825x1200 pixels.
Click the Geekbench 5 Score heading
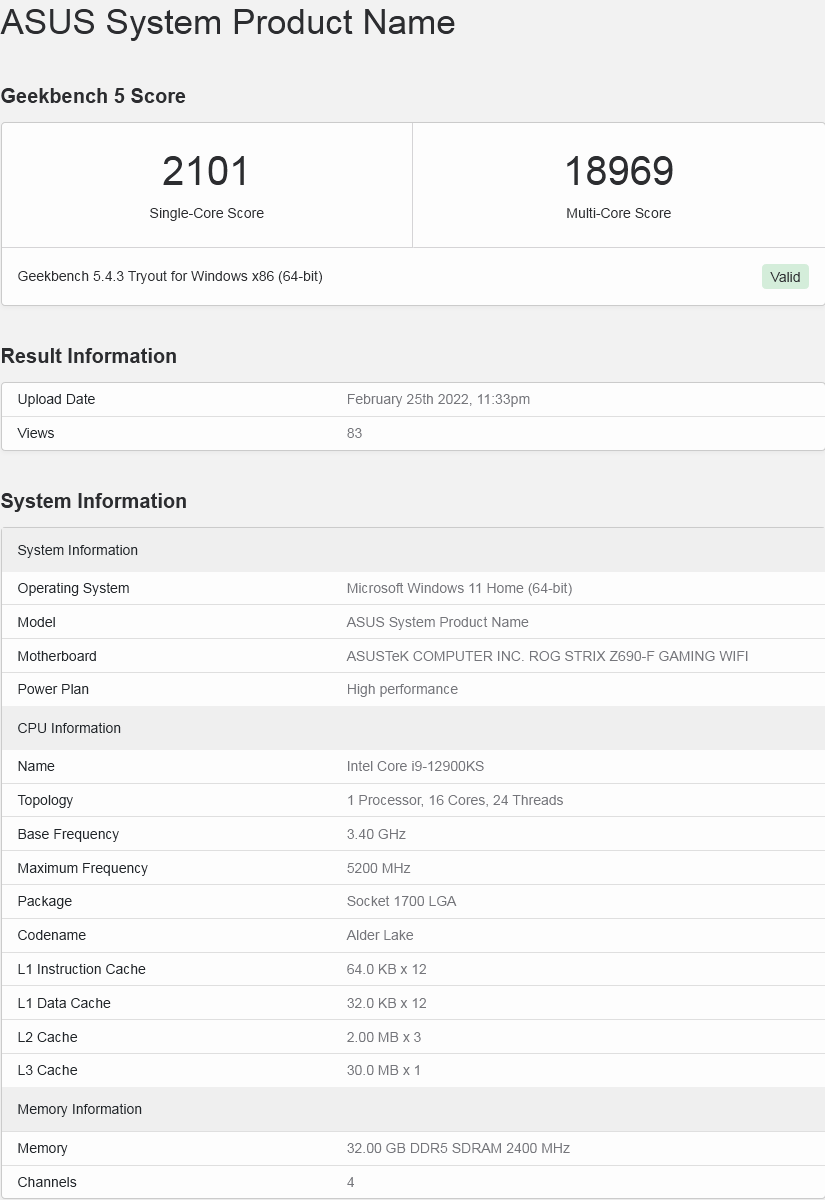93,96
